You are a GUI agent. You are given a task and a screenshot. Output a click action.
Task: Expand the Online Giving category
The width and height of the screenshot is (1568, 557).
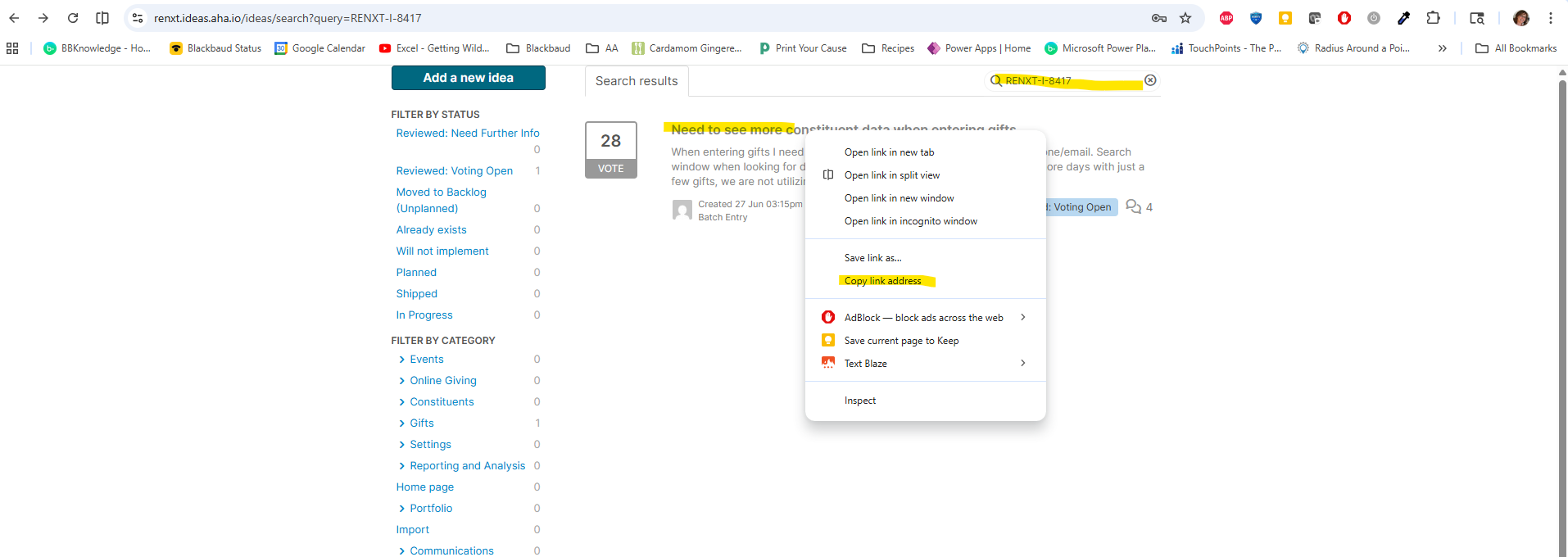401,381
